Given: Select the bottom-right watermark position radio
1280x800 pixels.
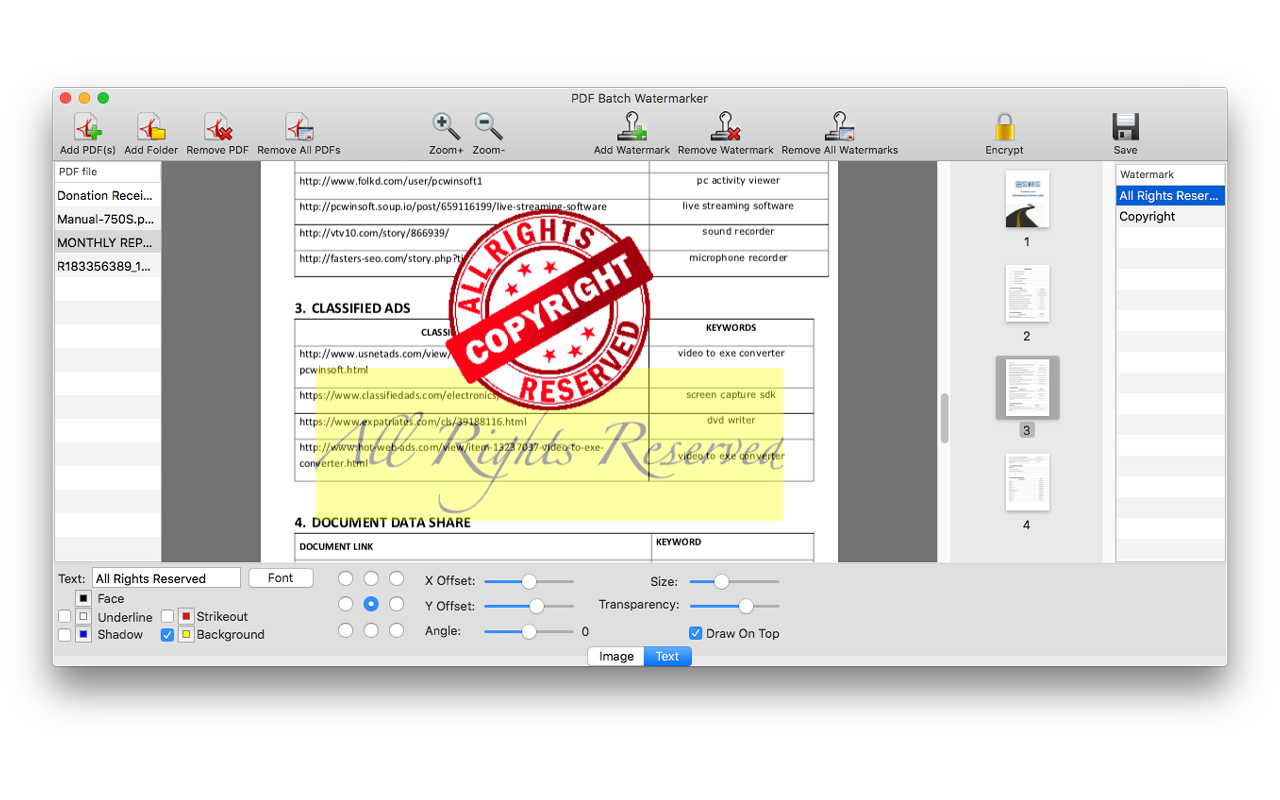Looking at the screenshot, I should point(396,630).
